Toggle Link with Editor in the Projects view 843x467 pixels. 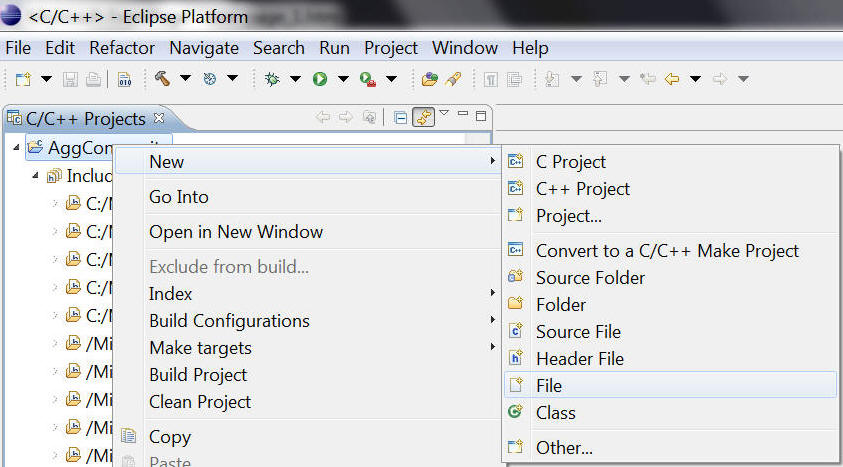tap(424, 117)
